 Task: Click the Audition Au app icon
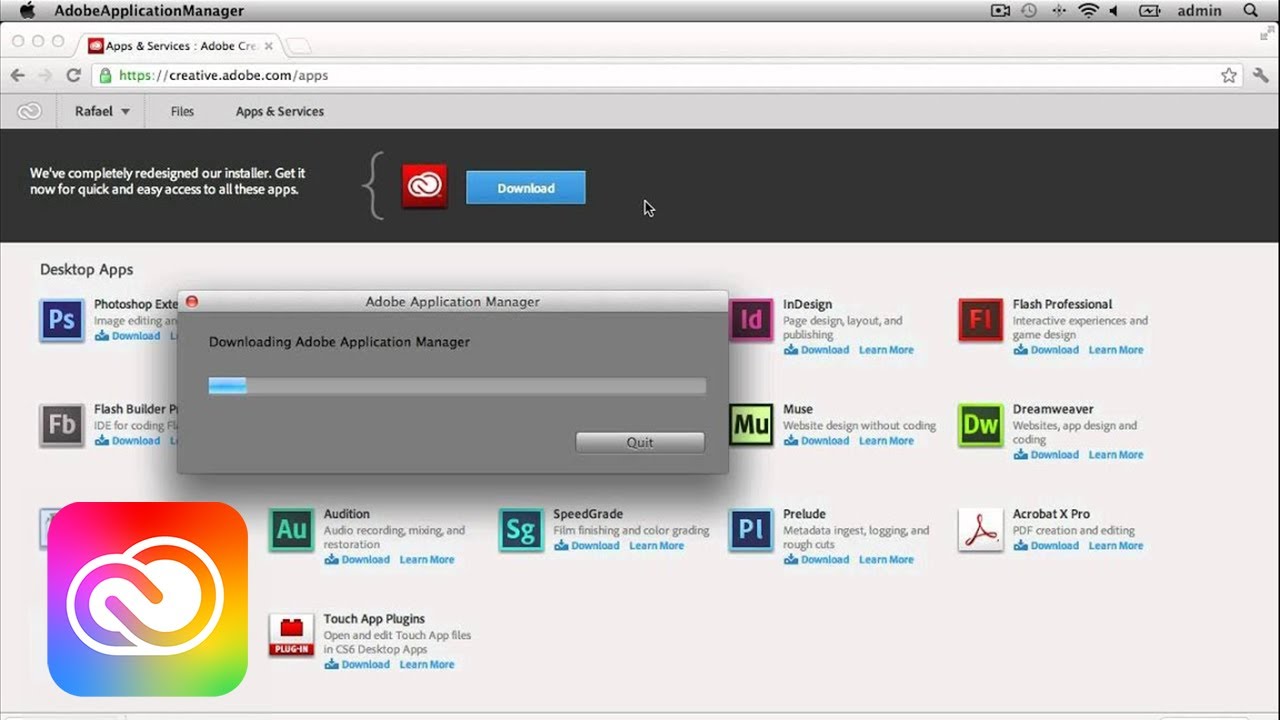[x=291, y=530]
